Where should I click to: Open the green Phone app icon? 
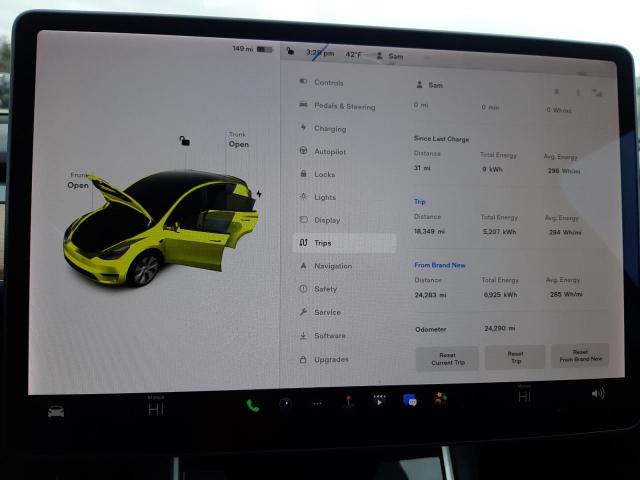click(x=253, y=405)
